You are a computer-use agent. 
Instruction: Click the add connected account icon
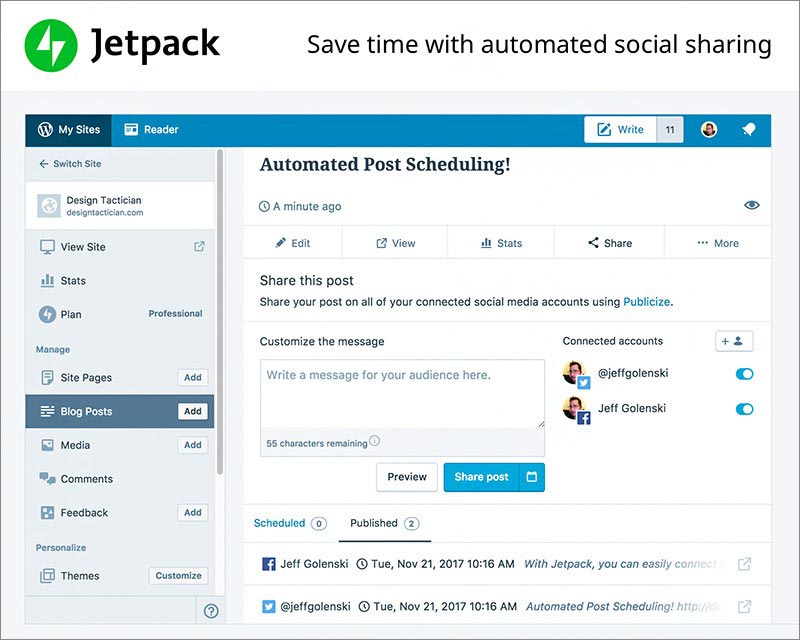733,340
